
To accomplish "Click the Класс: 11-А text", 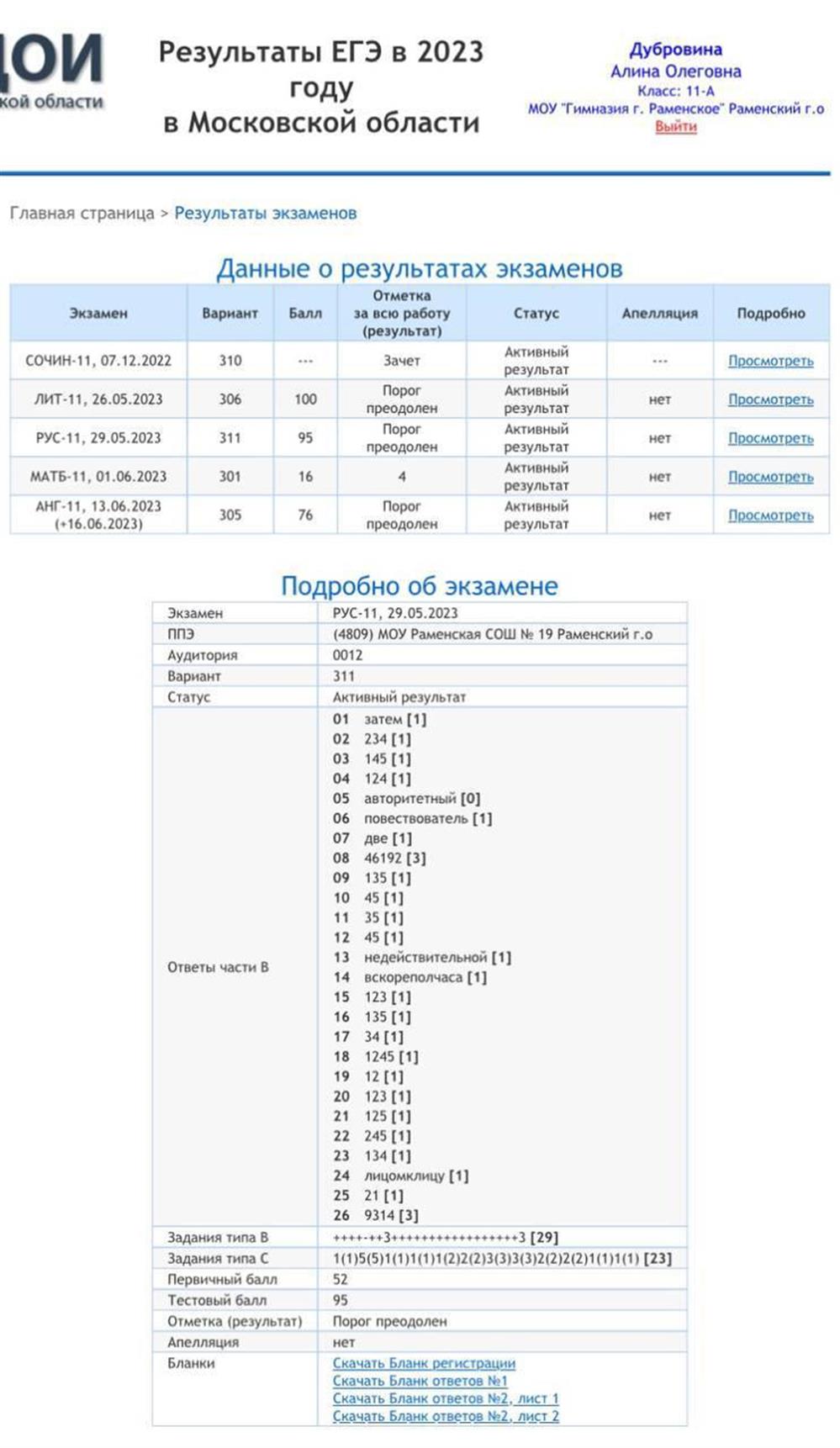I will (x=676, y=91).
